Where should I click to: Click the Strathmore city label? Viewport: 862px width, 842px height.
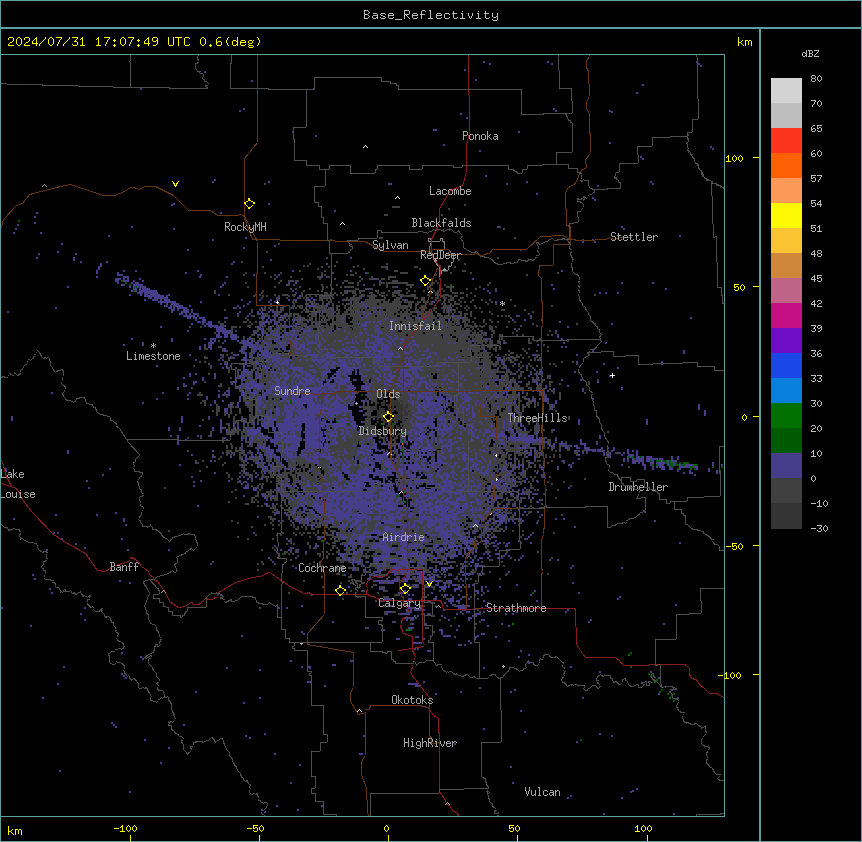(x=516, y=608)
